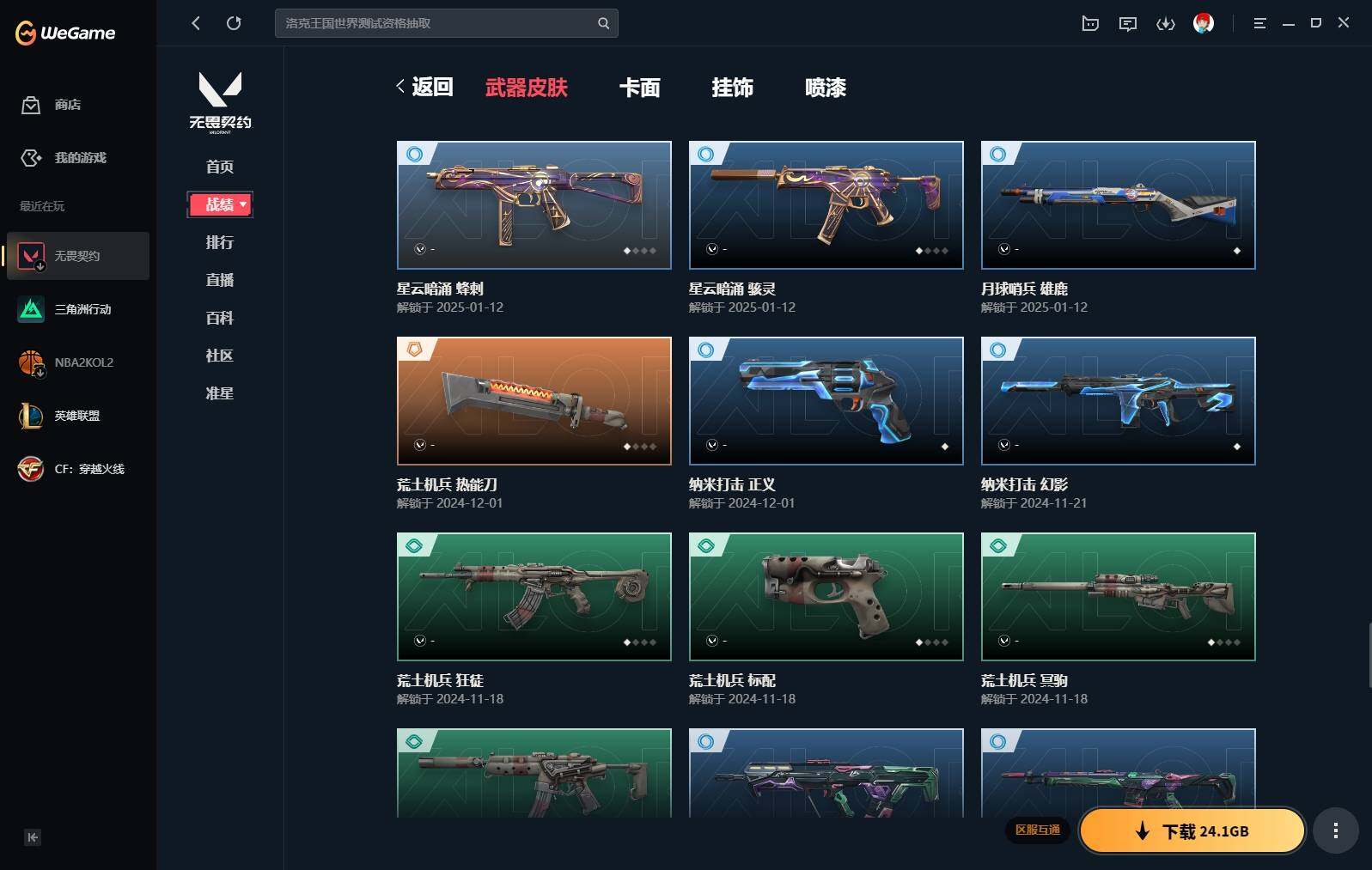Open the 荒土机兵 热能刀 skin thumbnail
1372x870 pixels.
(534, 401)
